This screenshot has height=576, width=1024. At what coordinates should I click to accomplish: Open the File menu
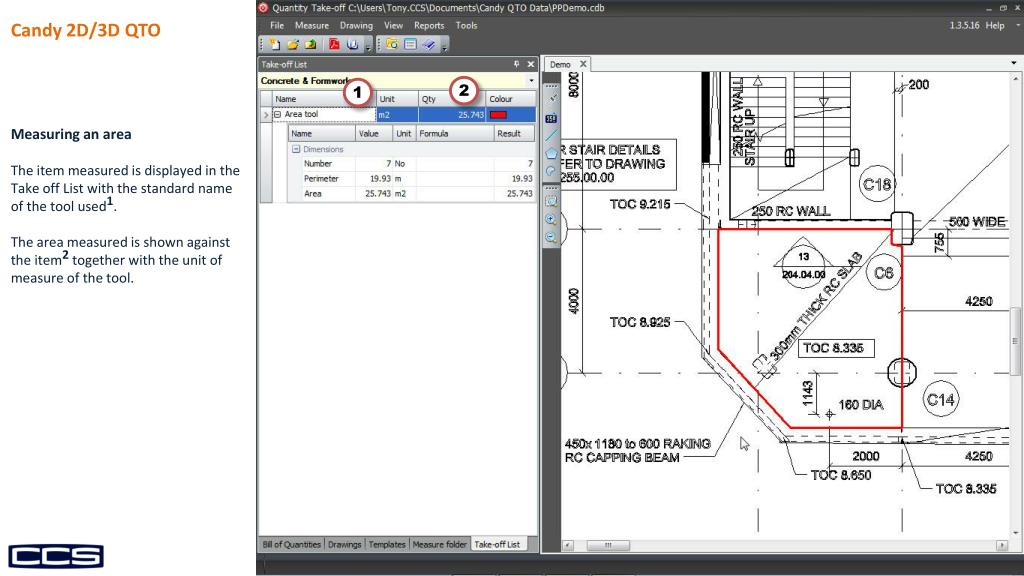point(277,25)
